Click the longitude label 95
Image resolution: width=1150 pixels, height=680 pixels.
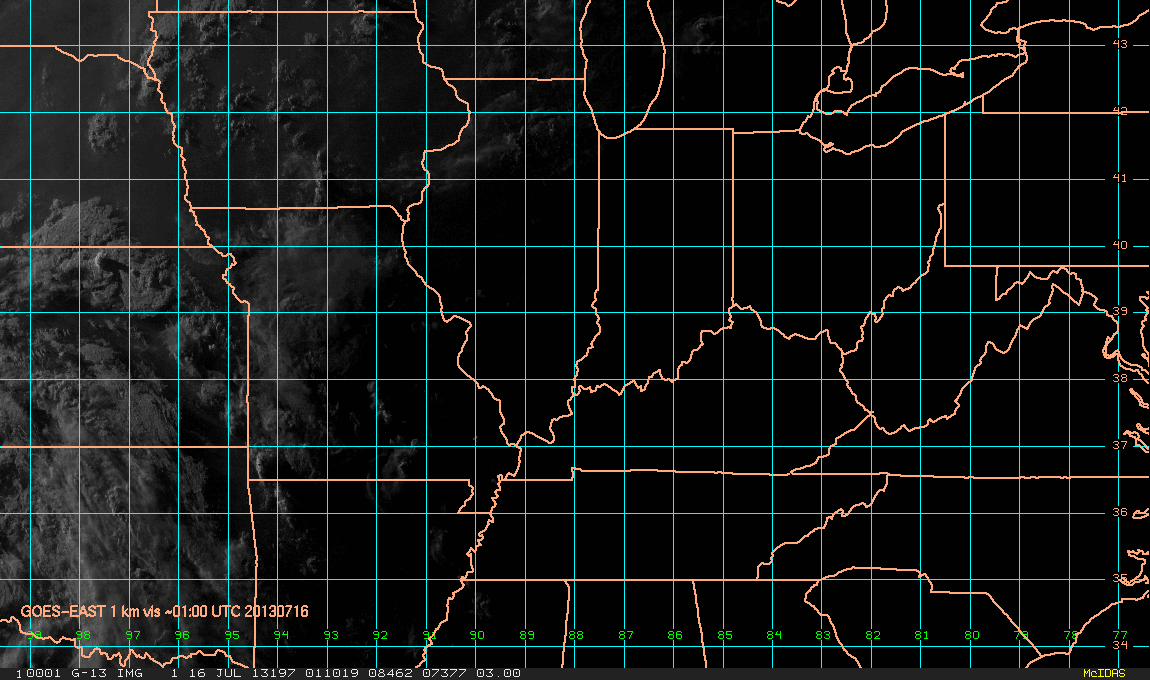click(232, 635)
